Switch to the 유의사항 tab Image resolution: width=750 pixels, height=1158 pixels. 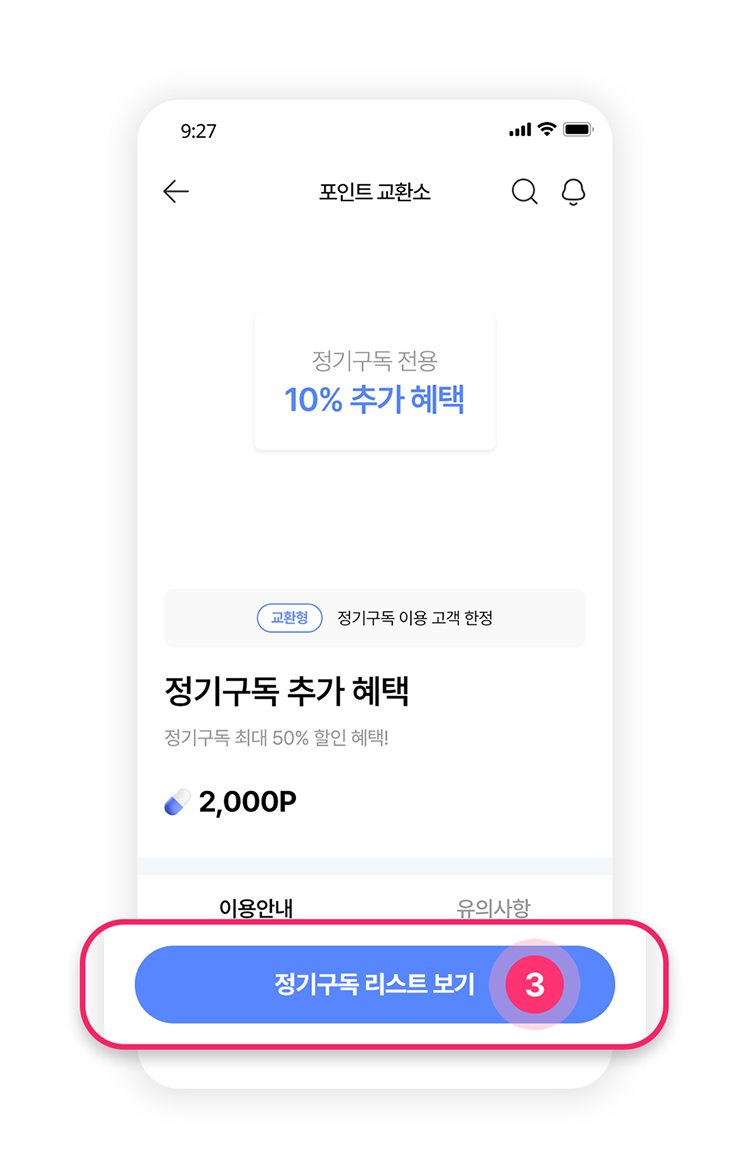point(493,907)
